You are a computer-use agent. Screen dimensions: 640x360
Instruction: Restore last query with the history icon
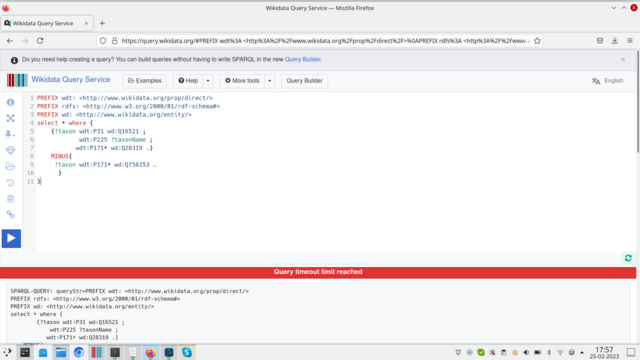11,182
